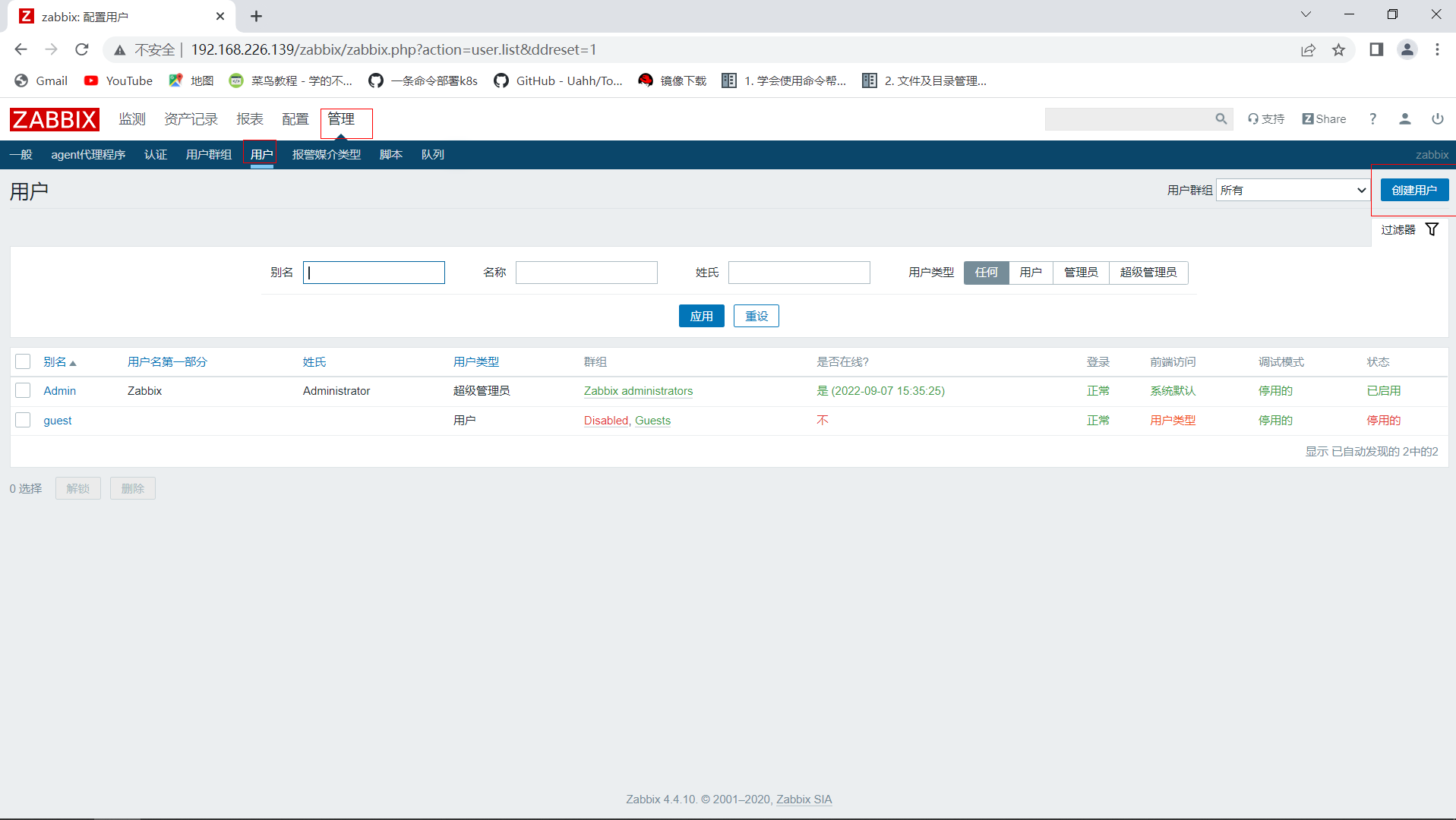
Task: Open the Admin user link
Action: 60,391
